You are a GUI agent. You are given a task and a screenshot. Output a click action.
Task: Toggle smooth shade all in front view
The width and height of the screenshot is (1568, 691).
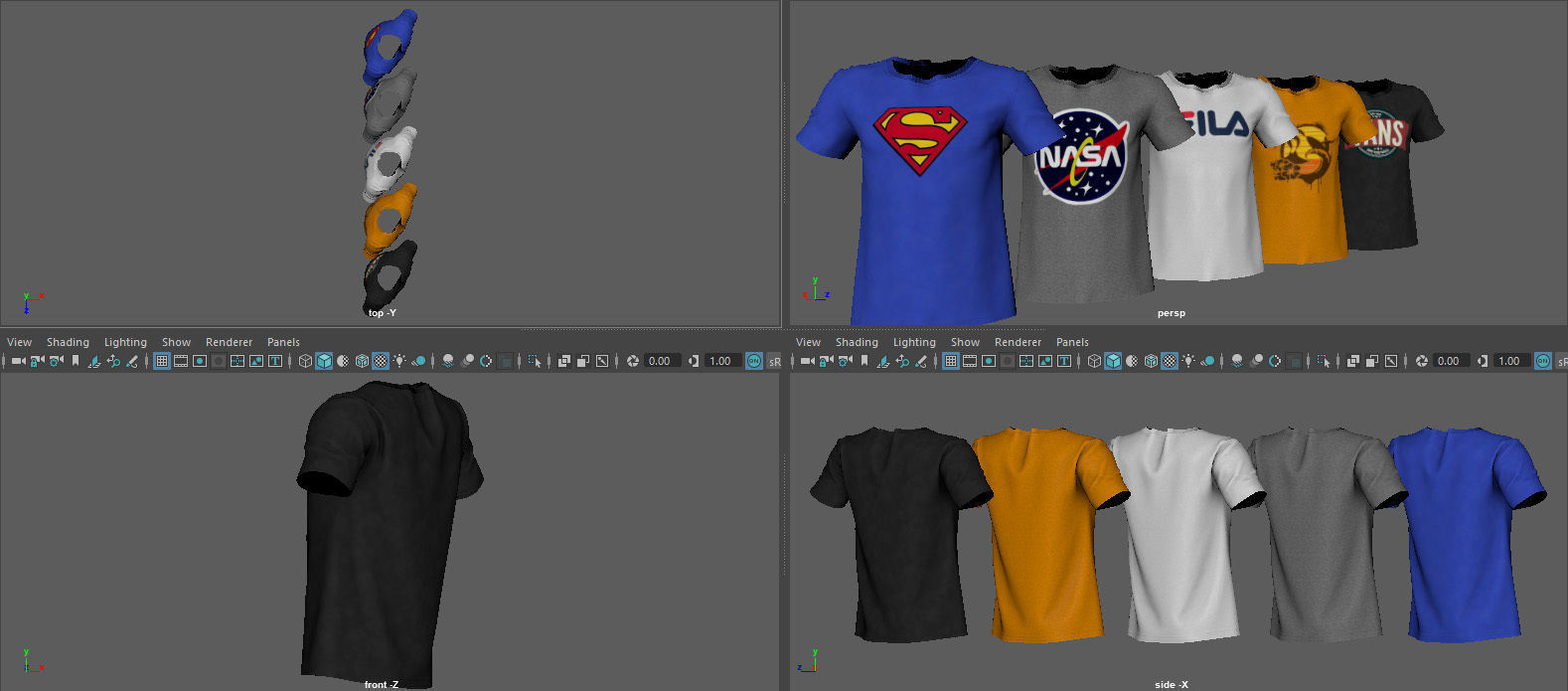coord(324,361)
